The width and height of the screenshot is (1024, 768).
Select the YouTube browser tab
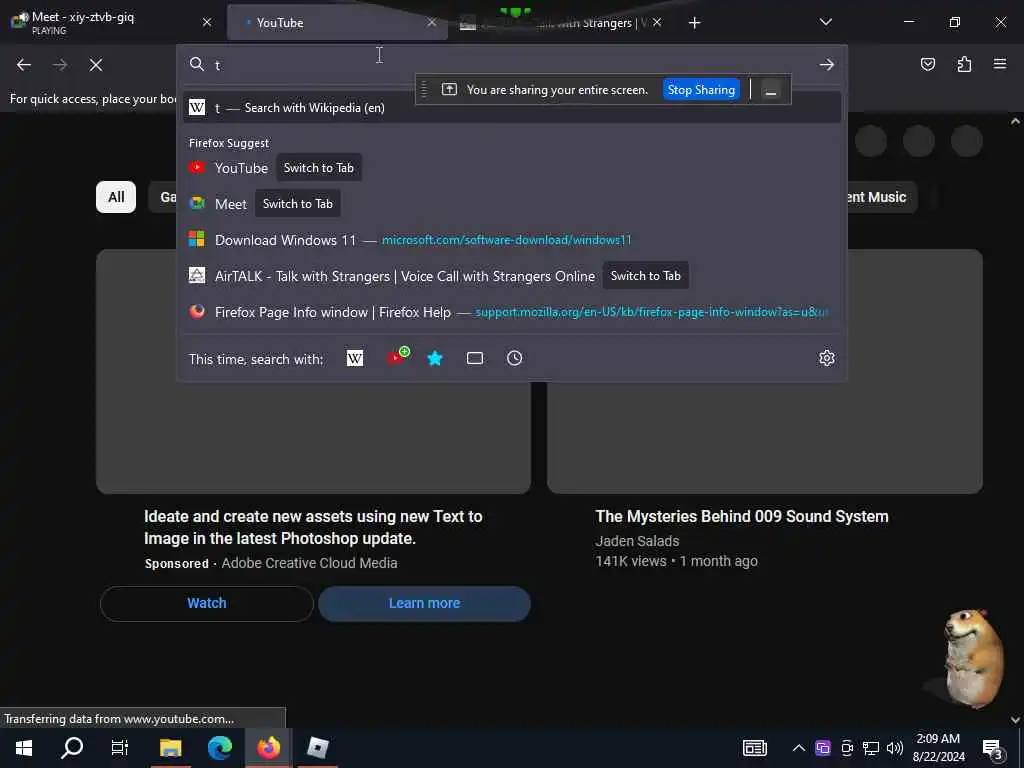(337, 23)
